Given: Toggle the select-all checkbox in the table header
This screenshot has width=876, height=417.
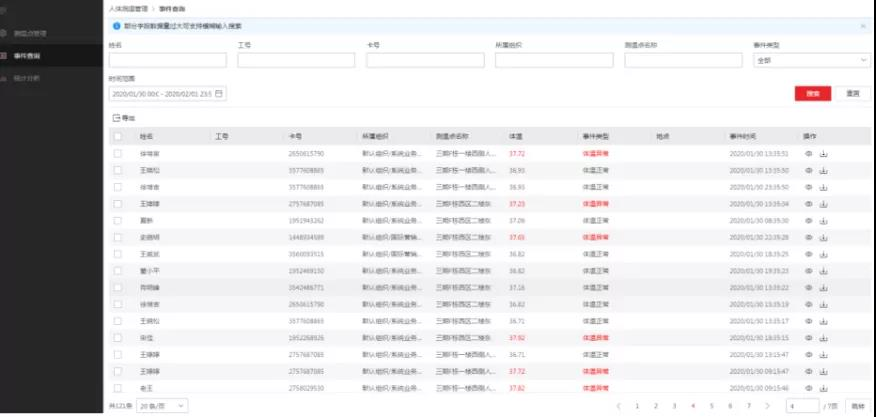Looking at the screenshot, I should point(118,136).
